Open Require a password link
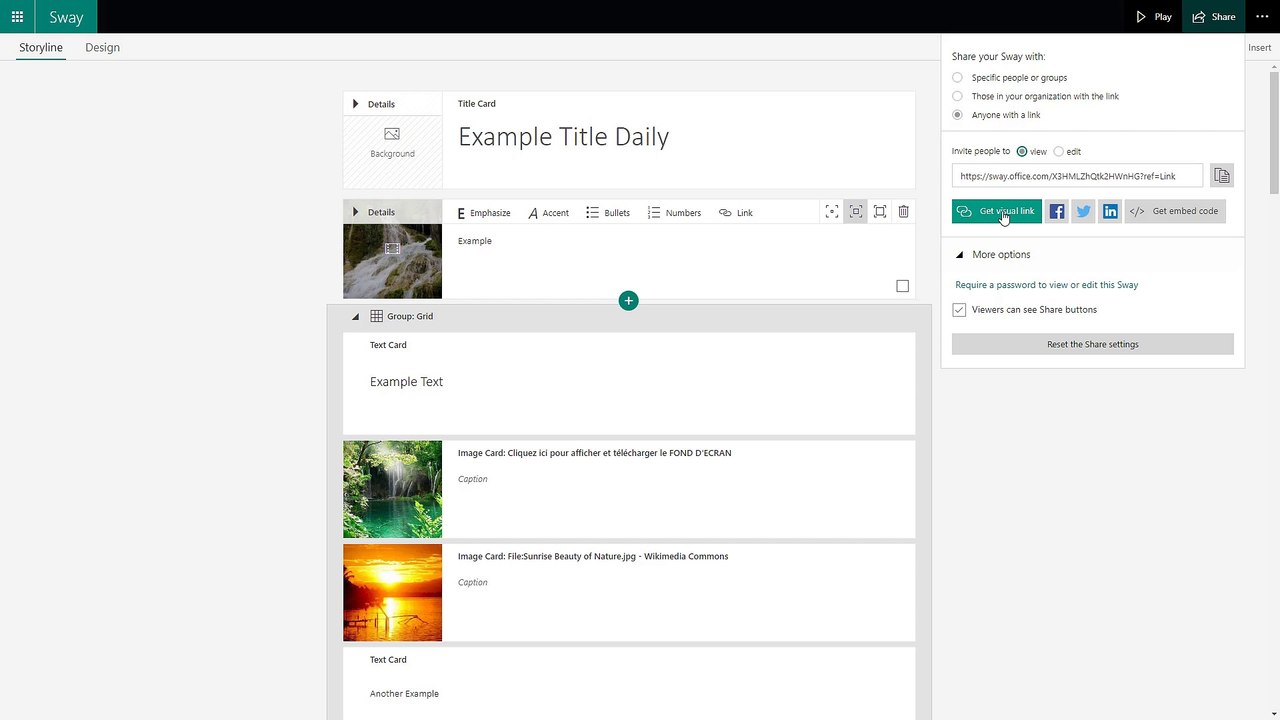 click(1046, 285)
